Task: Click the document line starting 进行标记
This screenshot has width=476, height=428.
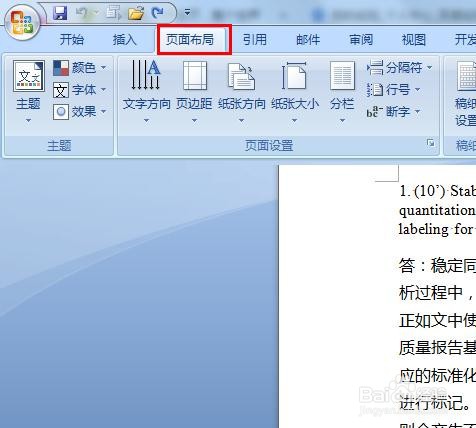Action: 435,403
